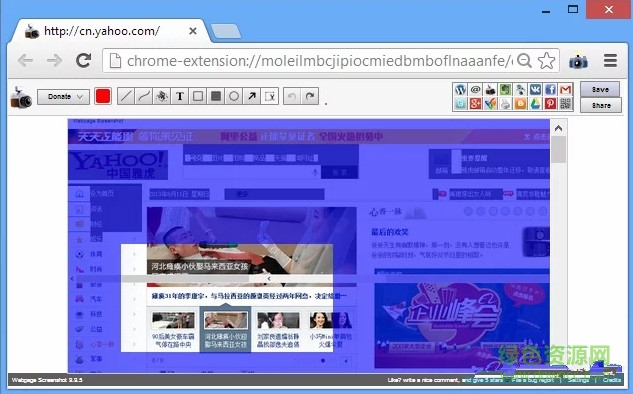Open the Chrome hamburger menu
This screenshot has height=394, width=633.
pos(610,61)
